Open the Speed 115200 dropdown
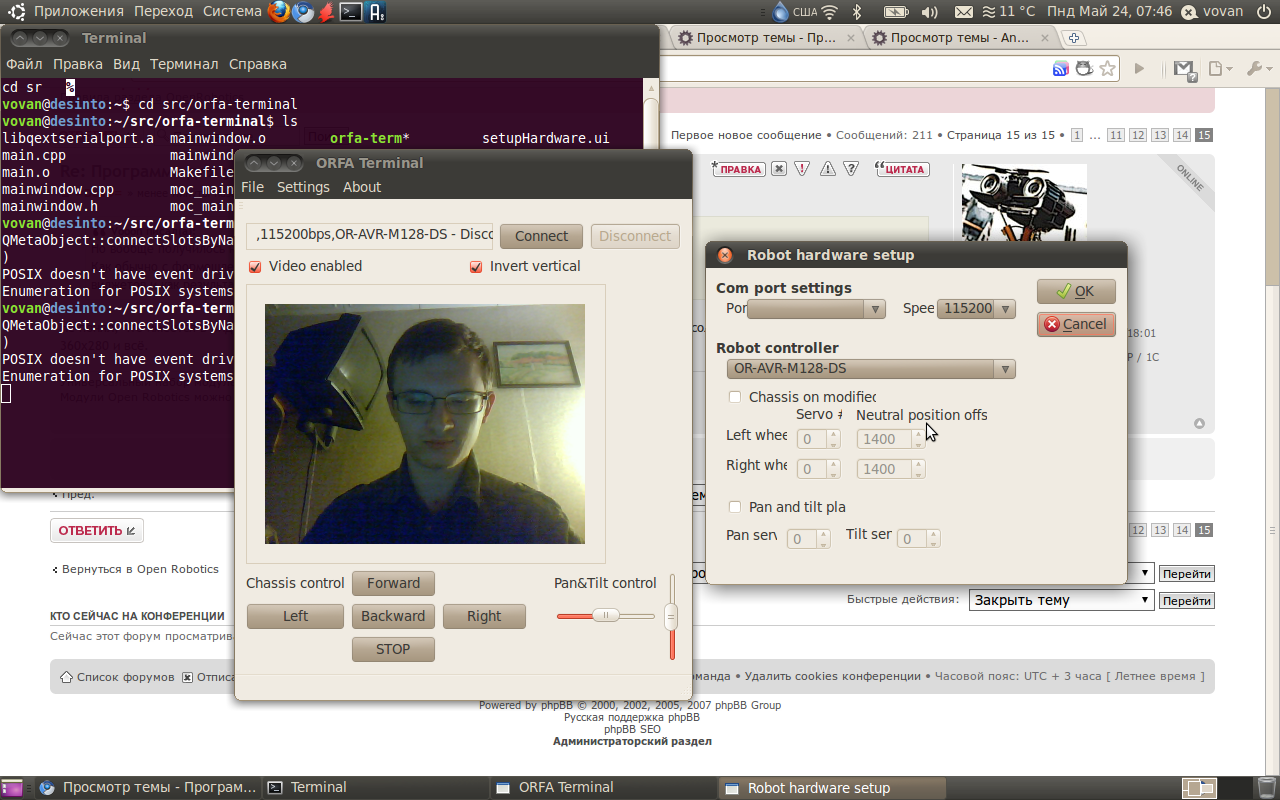 [975, 309]
